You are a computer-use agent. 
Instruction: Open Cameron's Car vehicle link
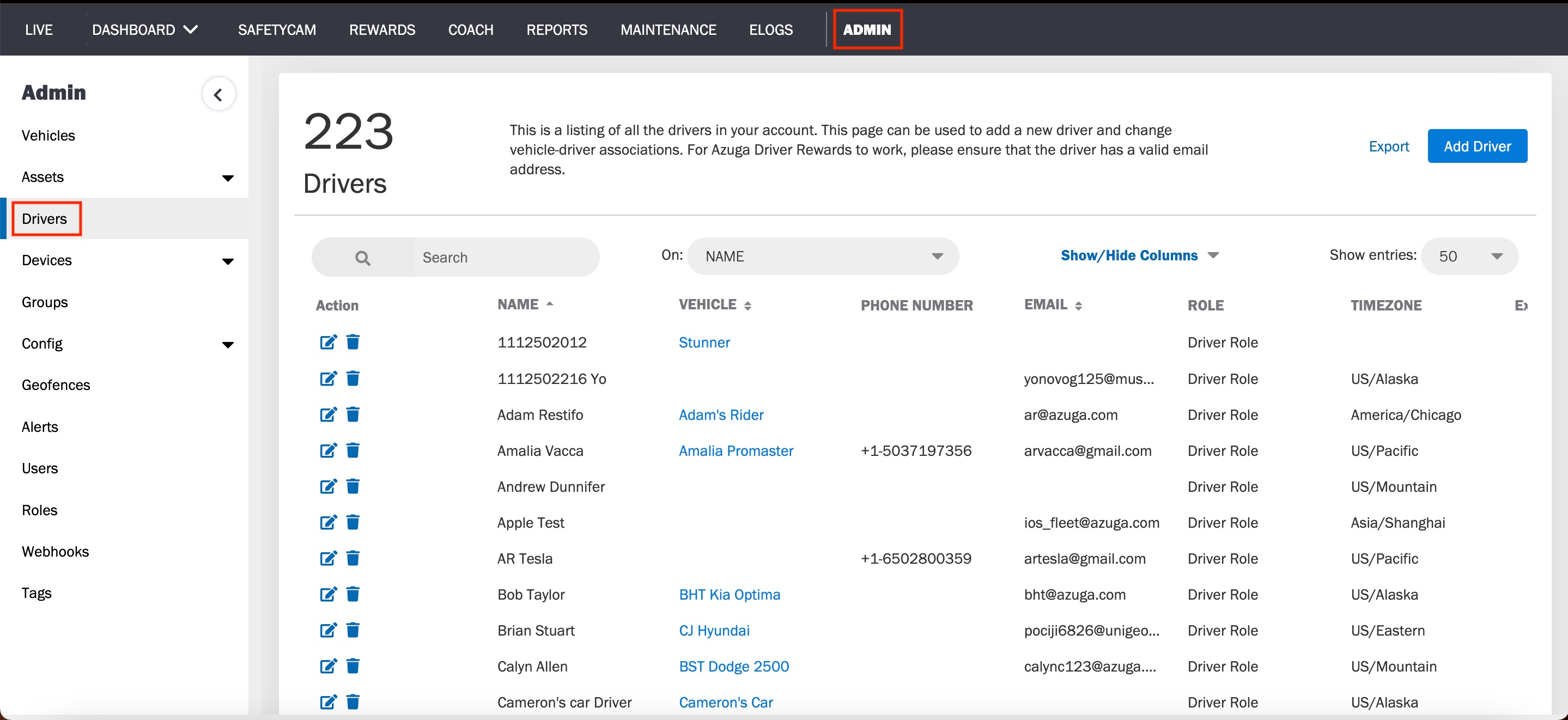pyautogui.click(x=726, y=701)
